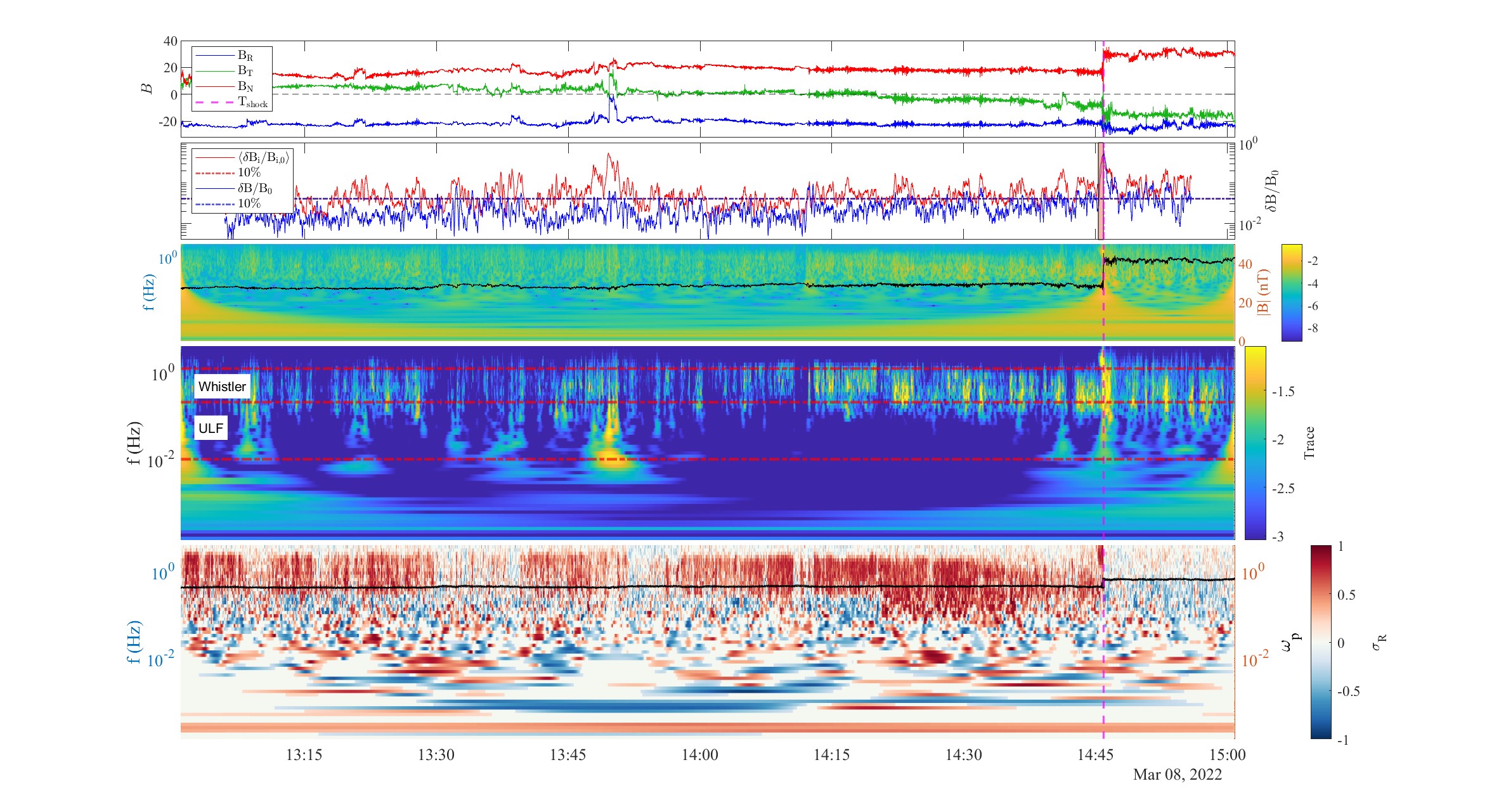Image resolution: width=1506 pixels, height=812 pixels.
Task: Click the B_R legend entry
Action: [x=232, y=56]
